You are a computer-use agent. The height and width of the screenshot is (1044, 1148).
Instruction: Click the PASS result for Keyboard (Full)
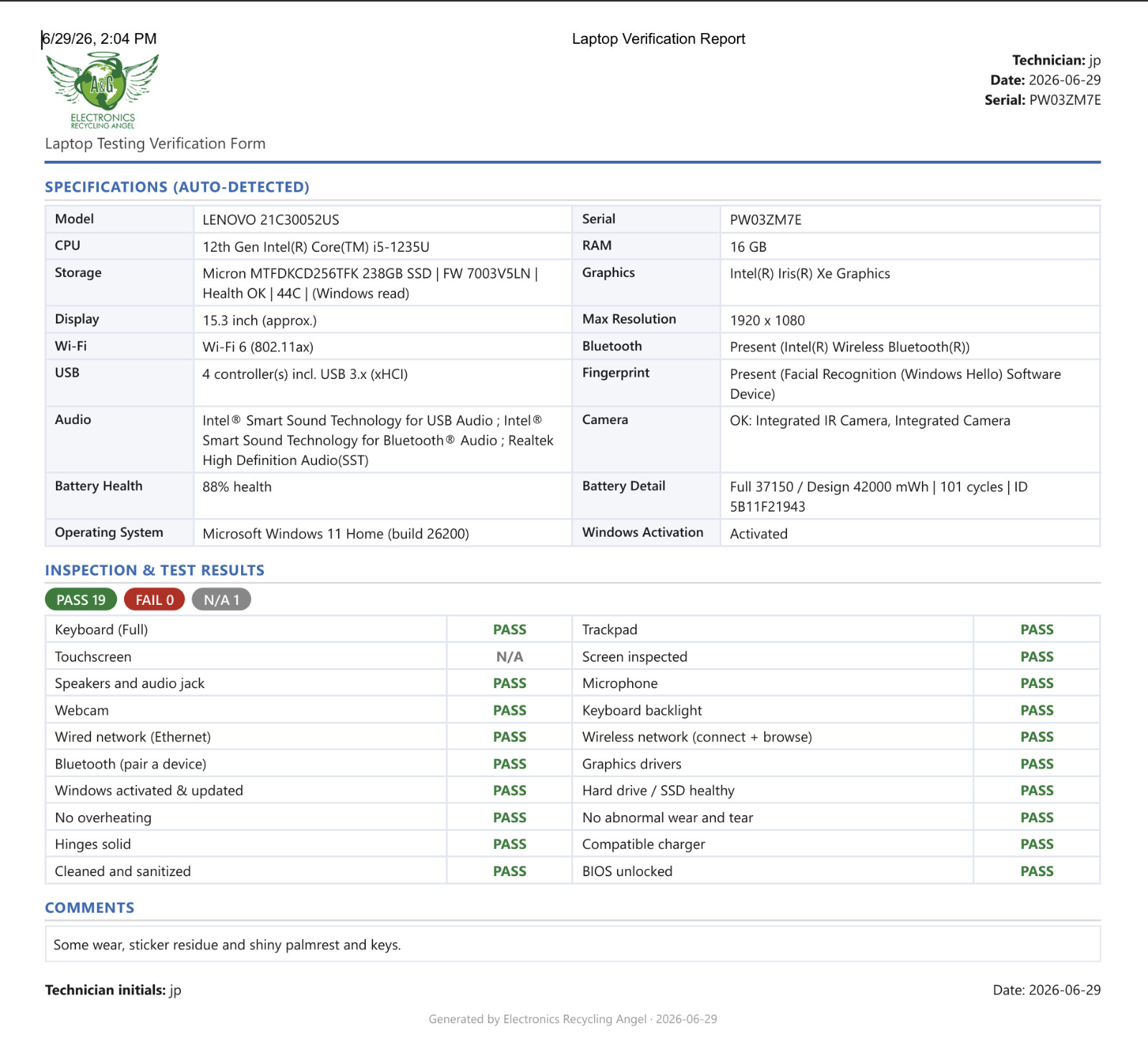pyautogui.click(x=509, y=629)
